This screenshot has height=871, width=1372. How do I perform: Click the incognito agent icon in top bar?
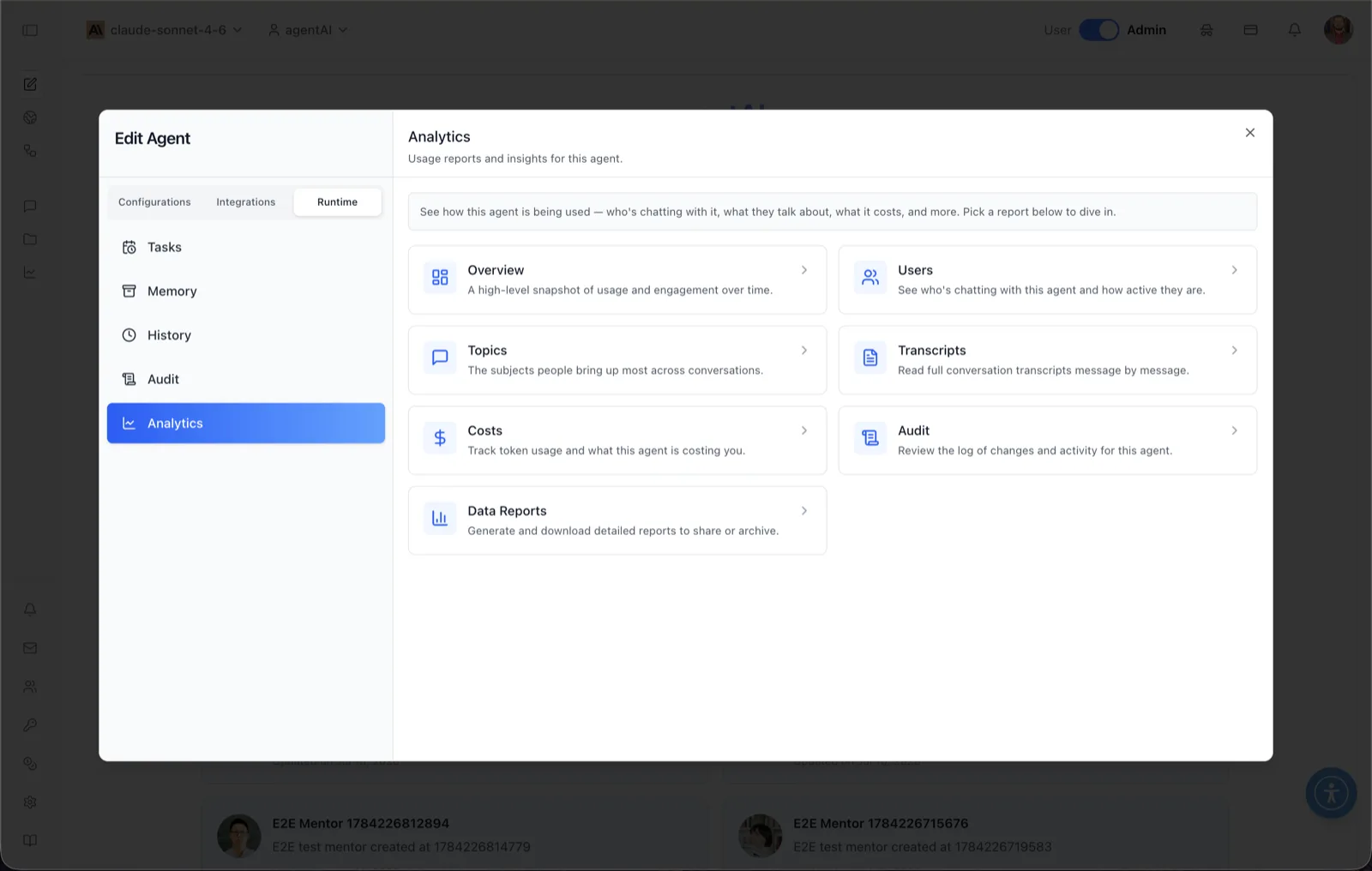[x=1207, y=30]
